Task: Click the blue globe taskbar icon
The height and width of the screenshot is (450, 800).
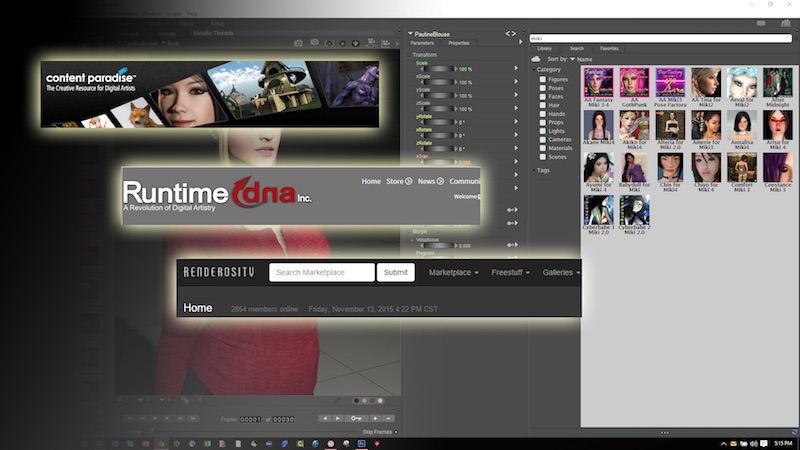Action: pos(315,444)
